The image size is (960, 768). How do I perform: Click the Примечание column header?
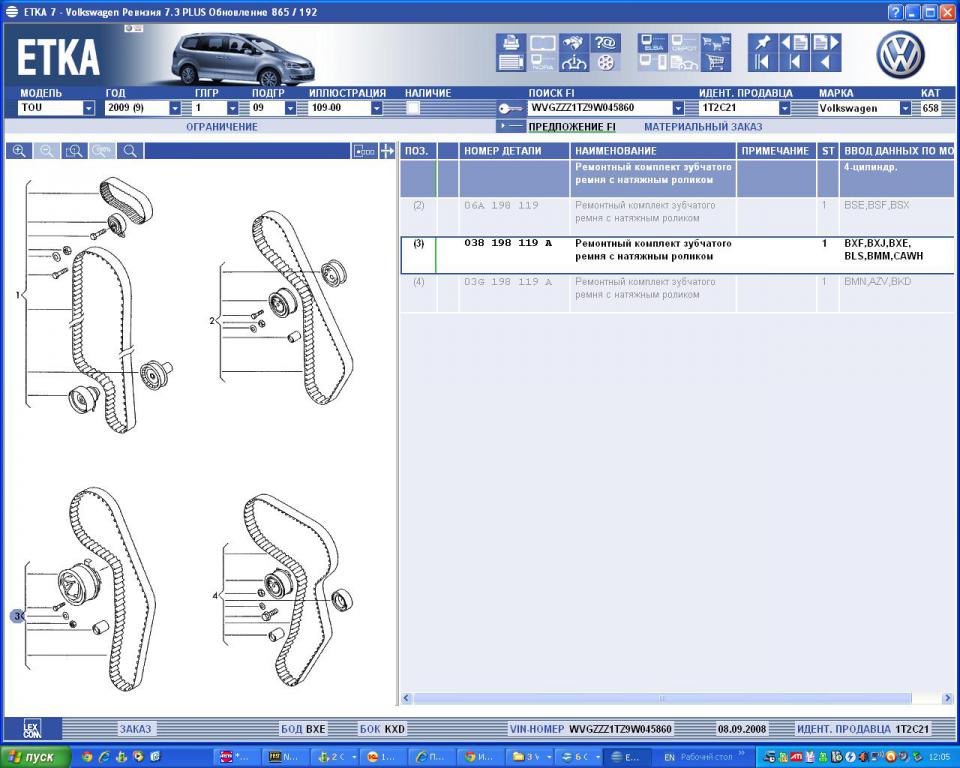click(776, 151)
